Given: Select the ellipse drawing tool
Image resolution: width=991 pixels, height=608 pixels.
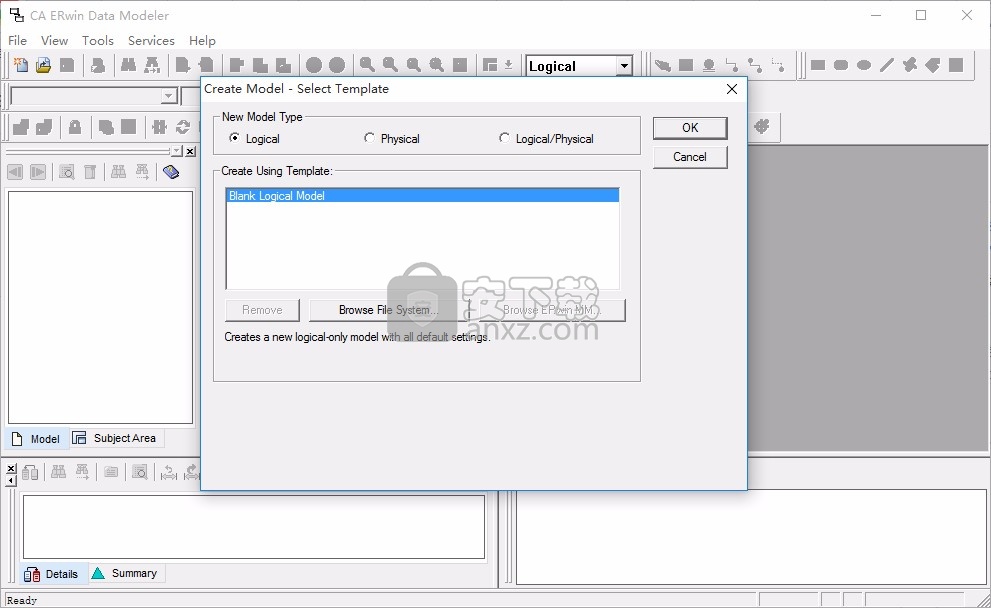Looking at the screenshot, I should tap(864, 65).
